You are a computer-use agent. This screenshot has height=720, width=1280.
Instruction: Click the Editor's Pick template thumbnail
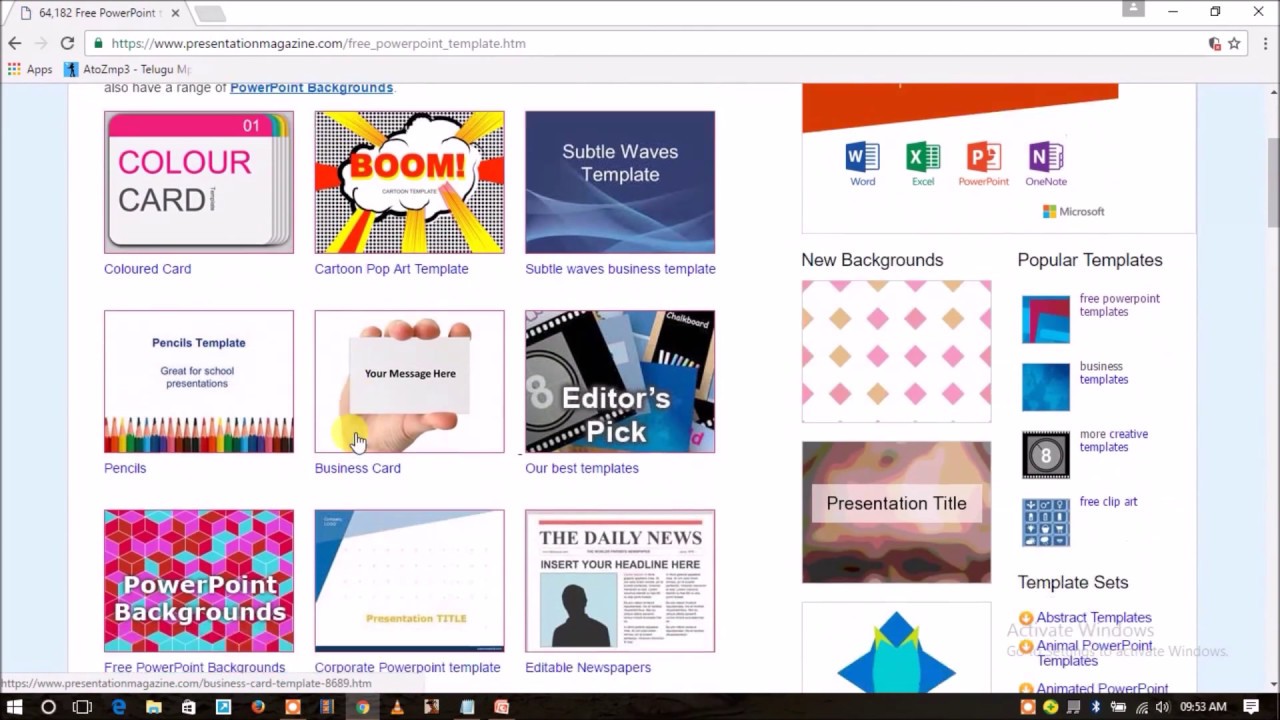point(619,381)
